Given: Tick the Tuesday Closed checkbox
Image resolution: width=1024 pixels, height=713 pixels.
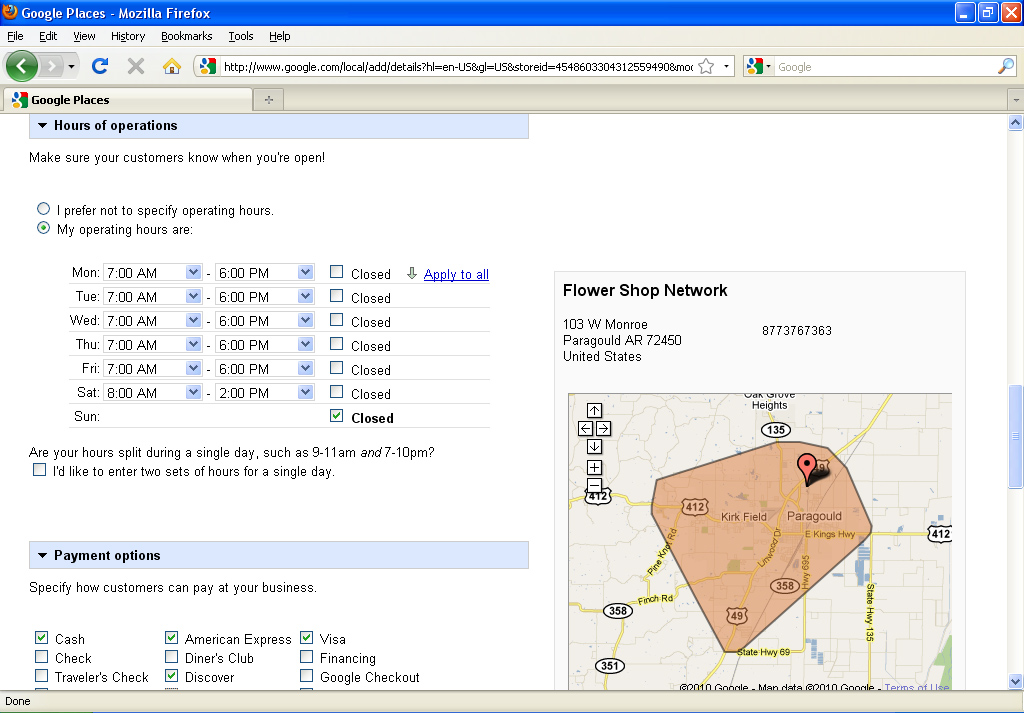Looking at the screenshot, I should click(336, 296).
